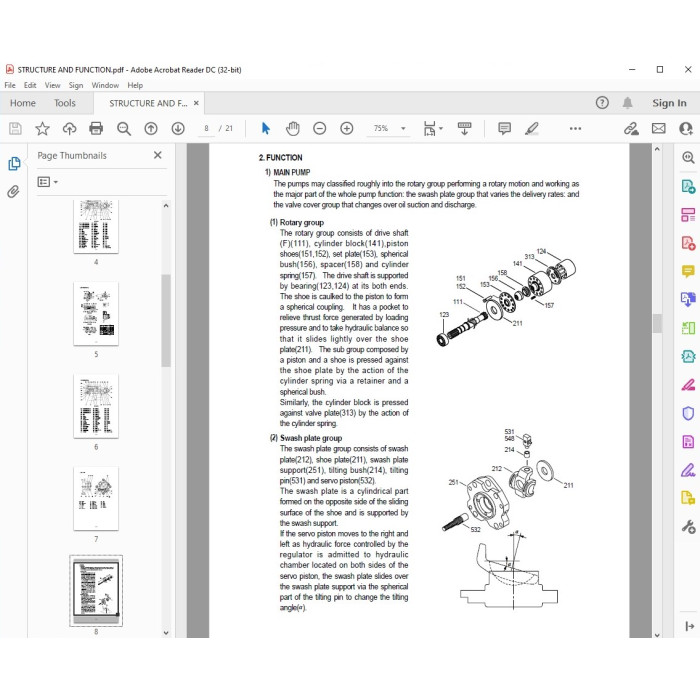Open the File menu
700x700 pixels.
pyautogui.click(x=10, y=85)
